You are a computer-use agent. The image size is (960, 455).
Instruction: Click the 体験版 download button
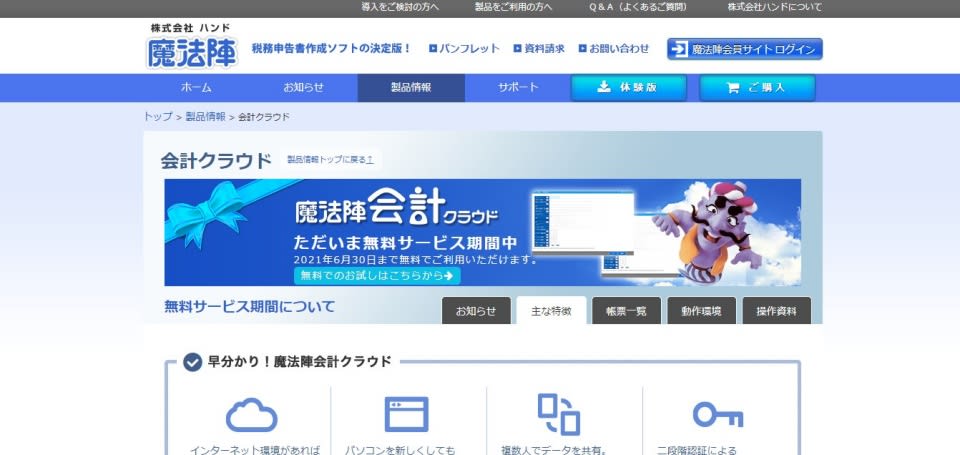629,88
